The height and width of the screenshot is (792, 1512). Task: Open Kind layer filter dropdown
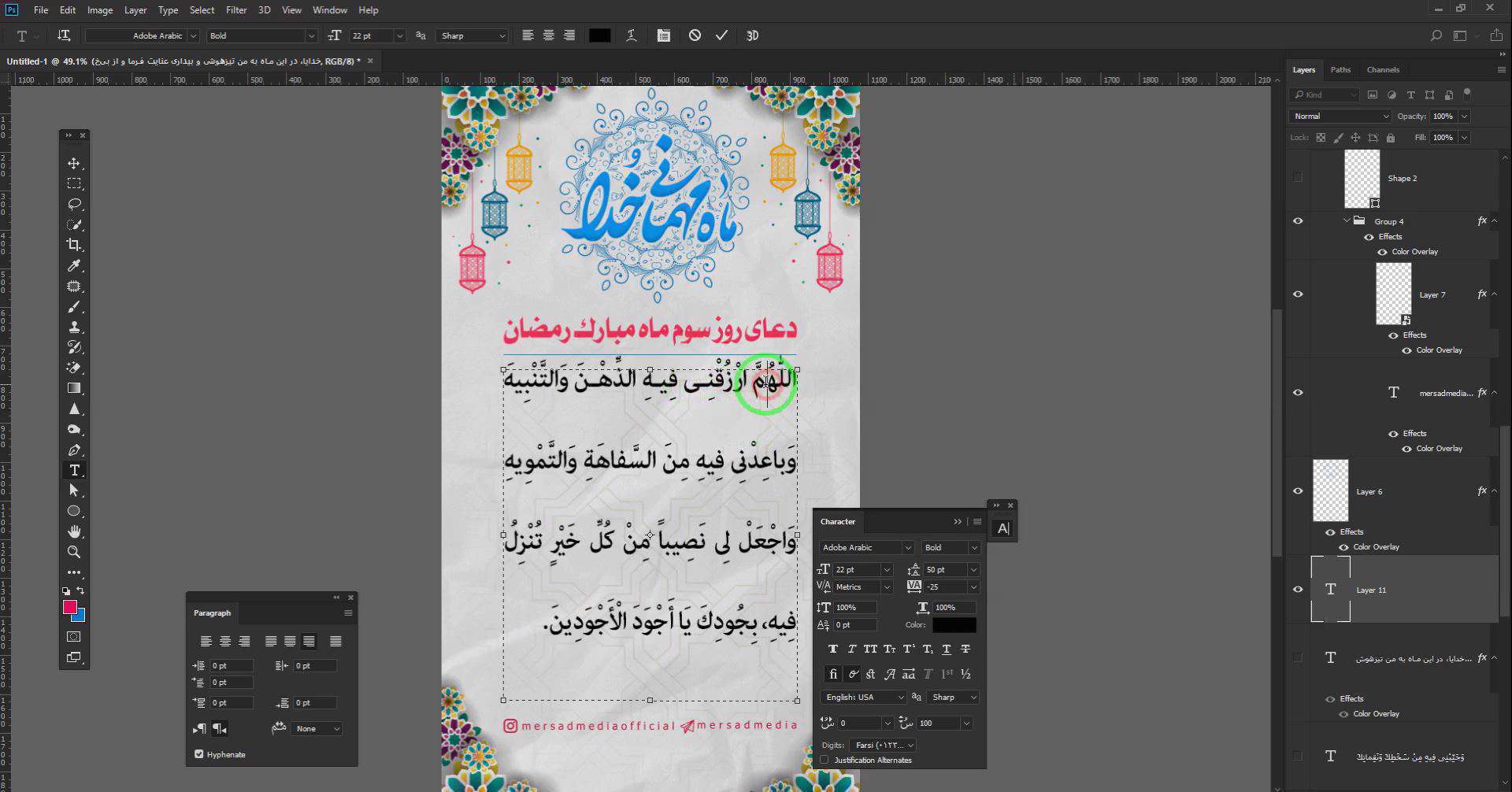(x=1325, y=94)
